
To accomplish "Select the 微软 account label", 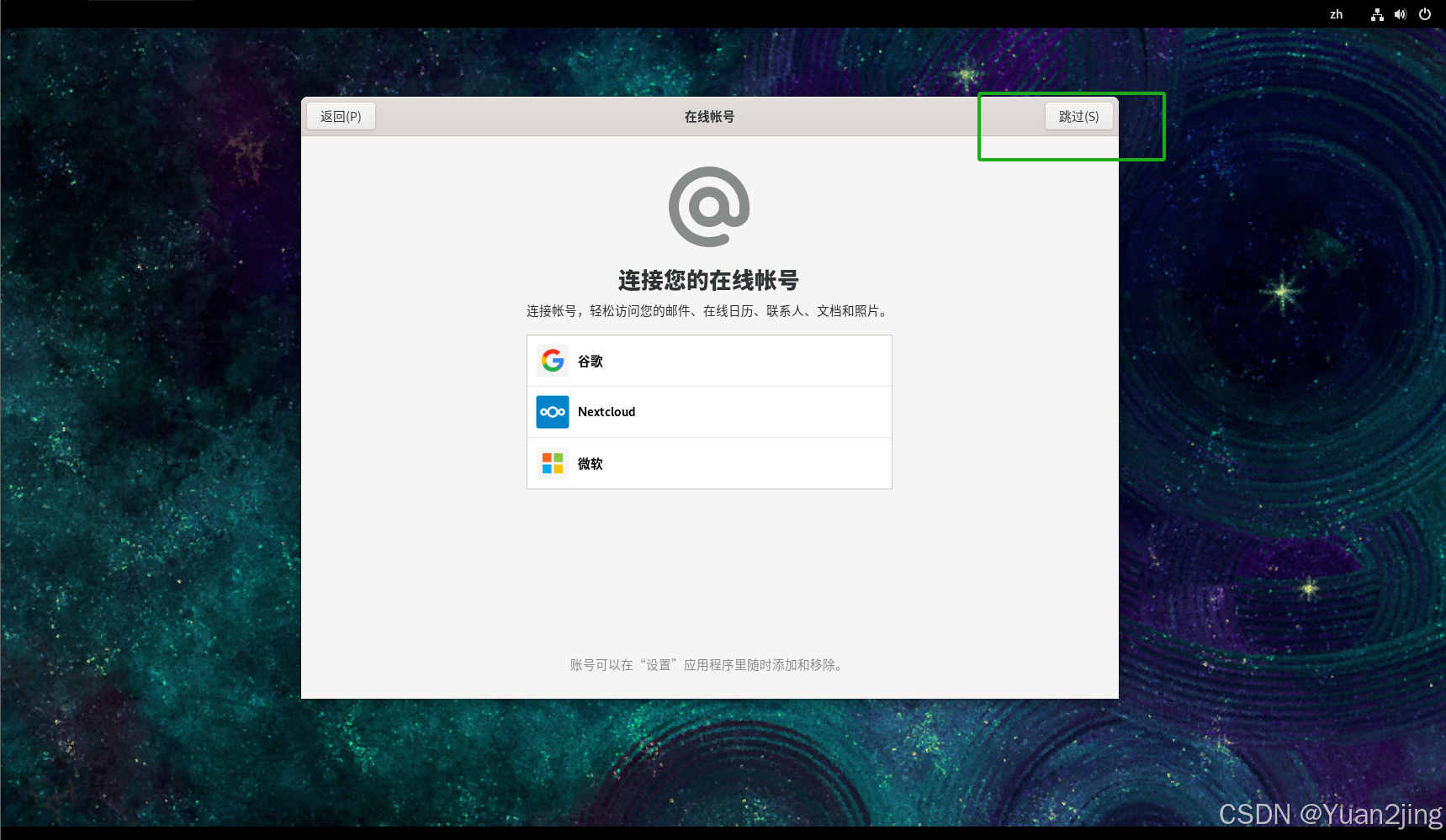I will click(x=591, y=463).
